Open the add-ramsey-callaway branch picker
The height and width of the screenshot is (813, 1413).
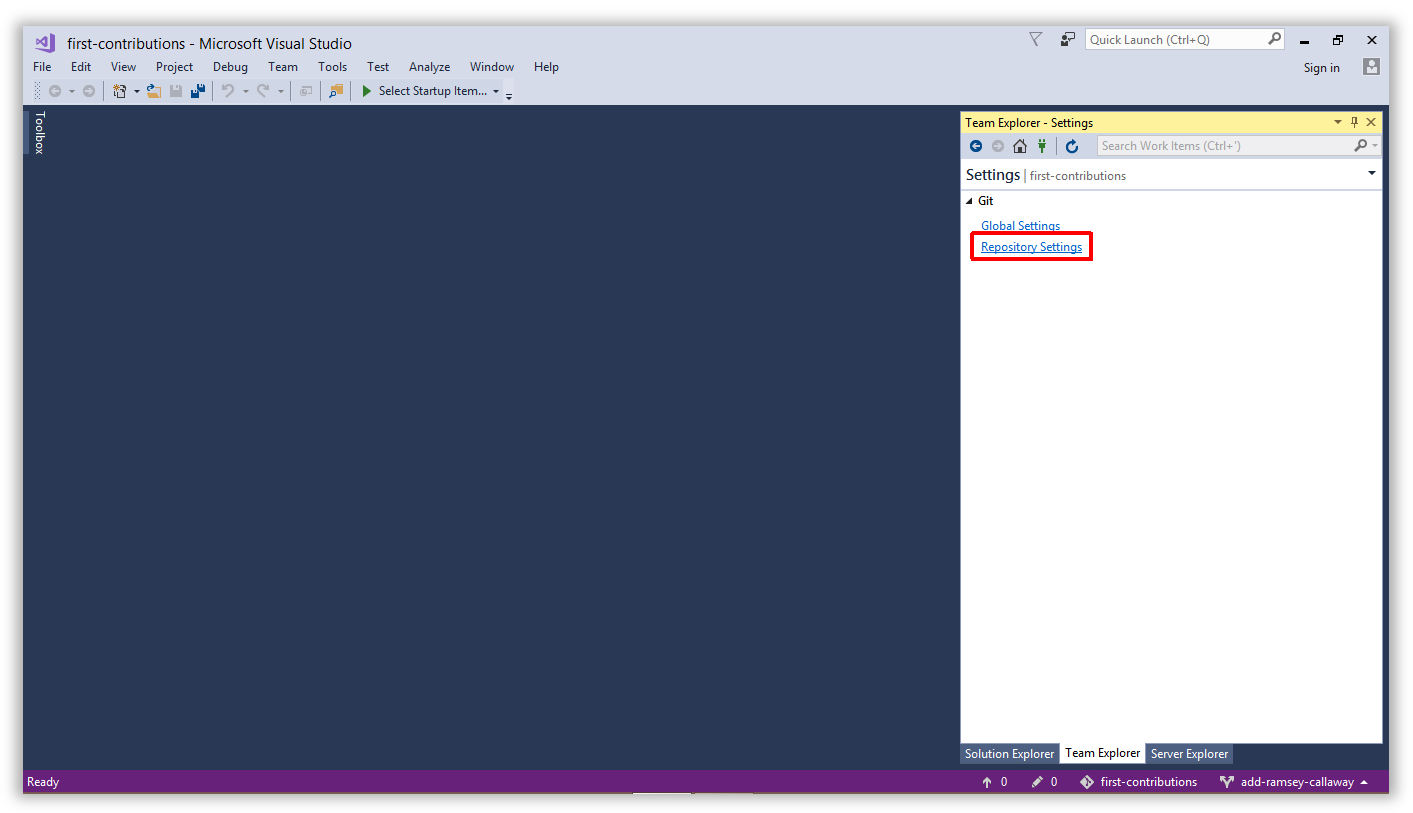click(1294, 782)
